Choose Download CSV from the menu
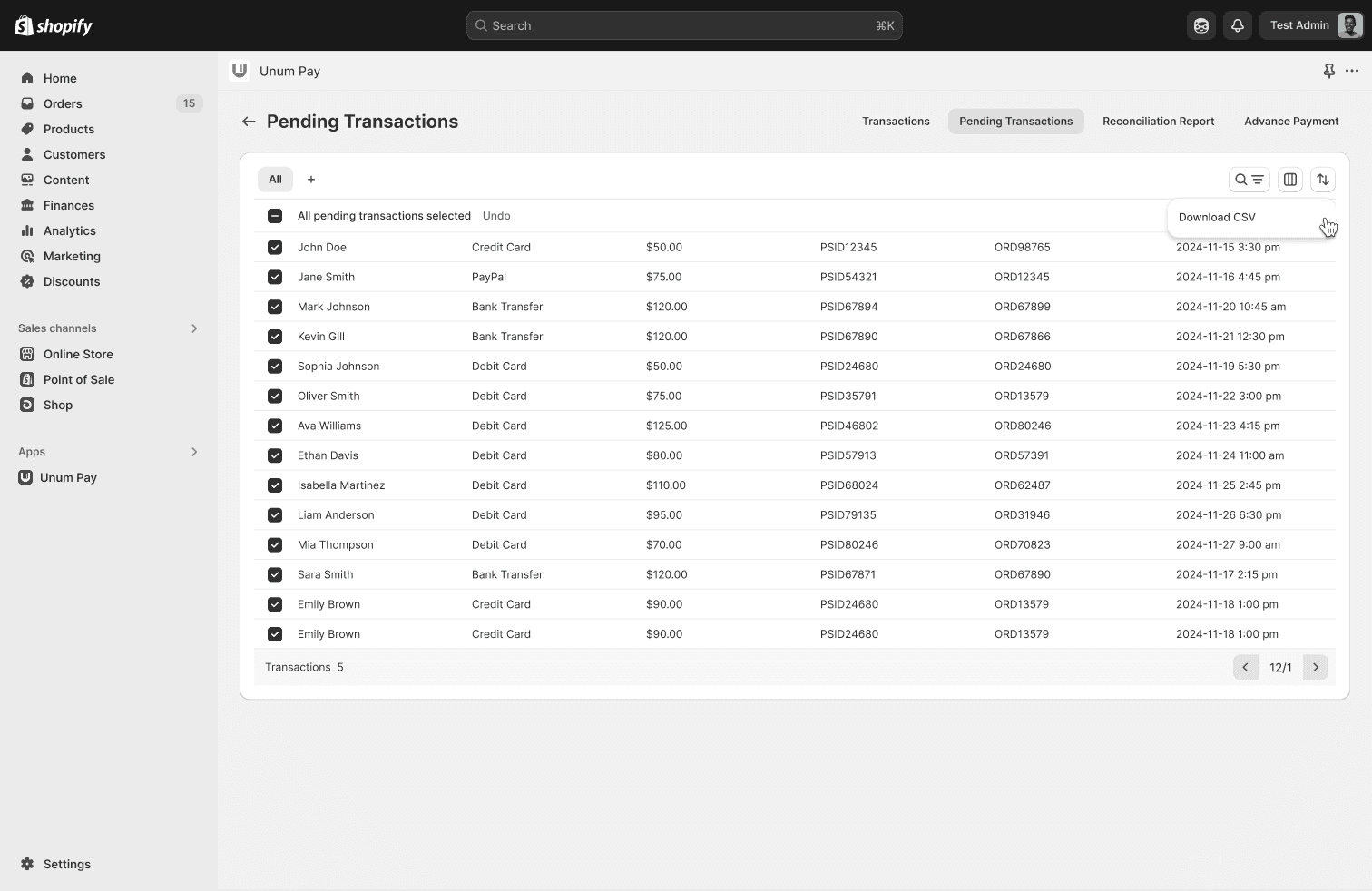 [1217, 218]
